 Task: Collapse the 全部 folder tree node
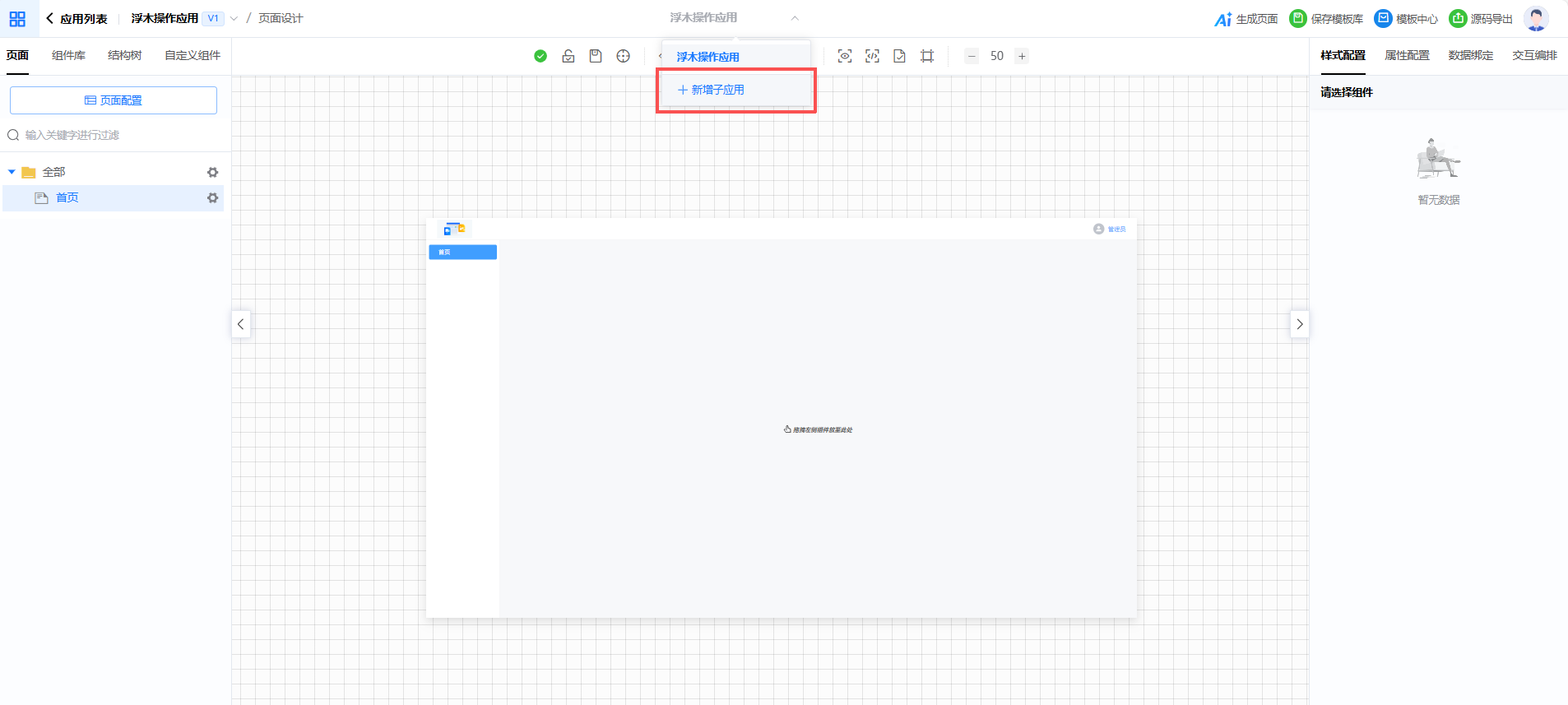coord(12,172)
